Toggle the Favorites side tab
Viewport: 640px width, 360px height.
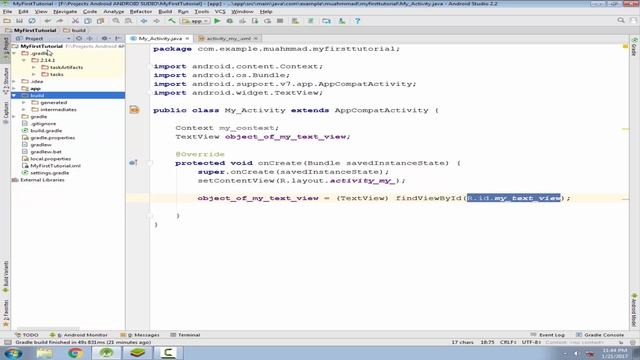click(6, 313)
